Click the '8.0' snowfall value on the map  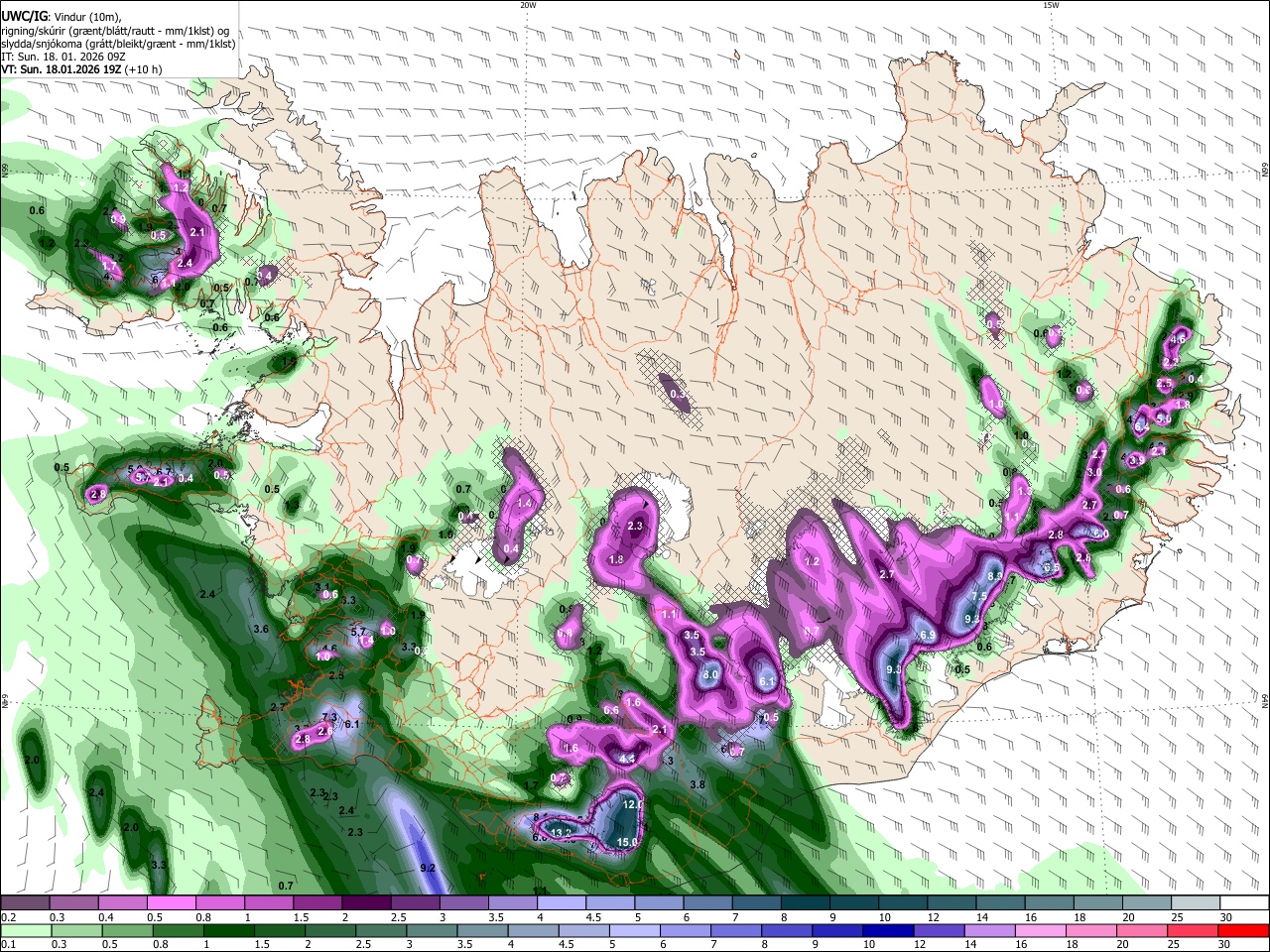pyautogui.click(x=710, y=674)
